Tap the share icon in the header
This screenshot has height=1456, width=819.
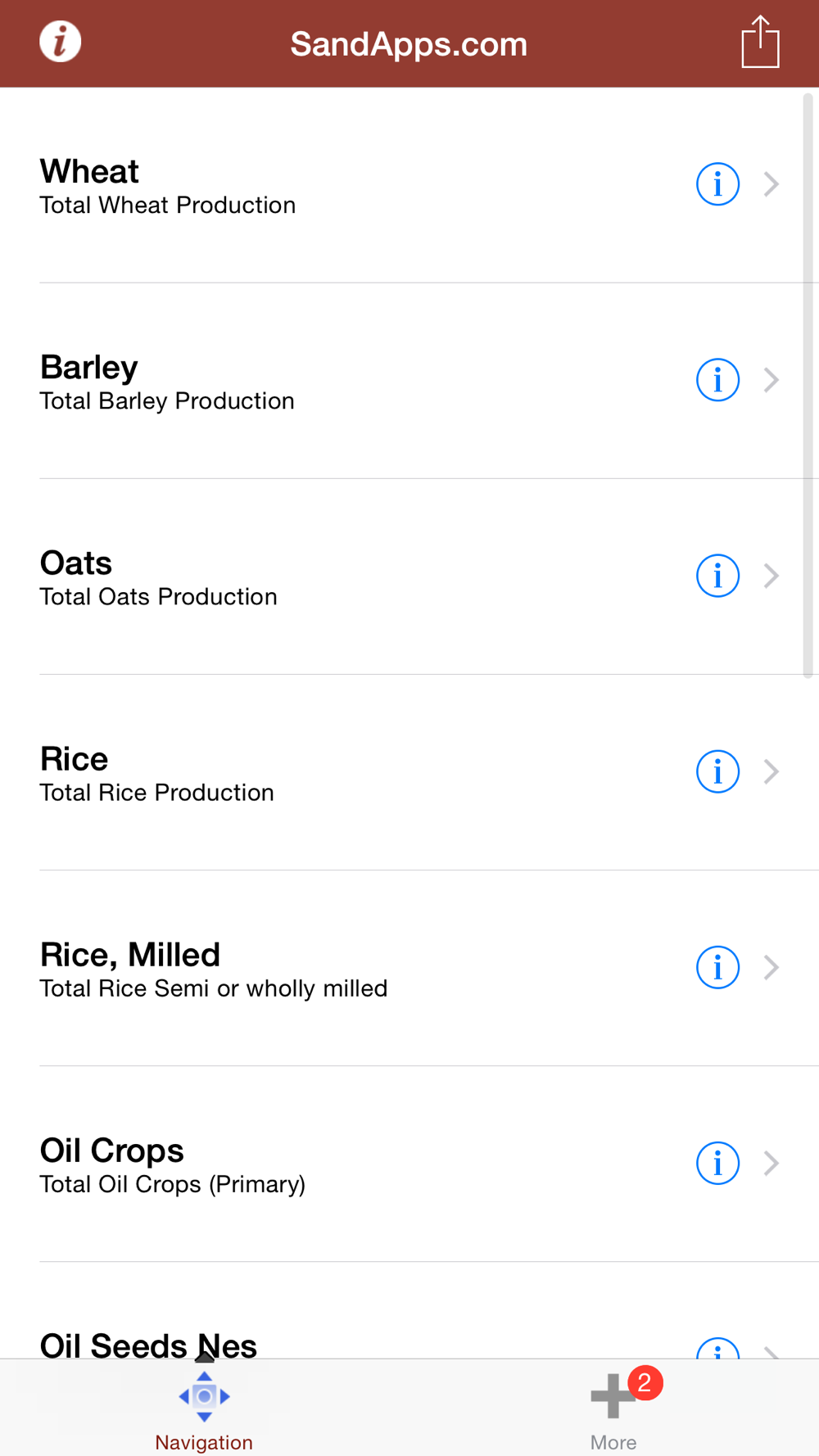click(x=760, y=43)
